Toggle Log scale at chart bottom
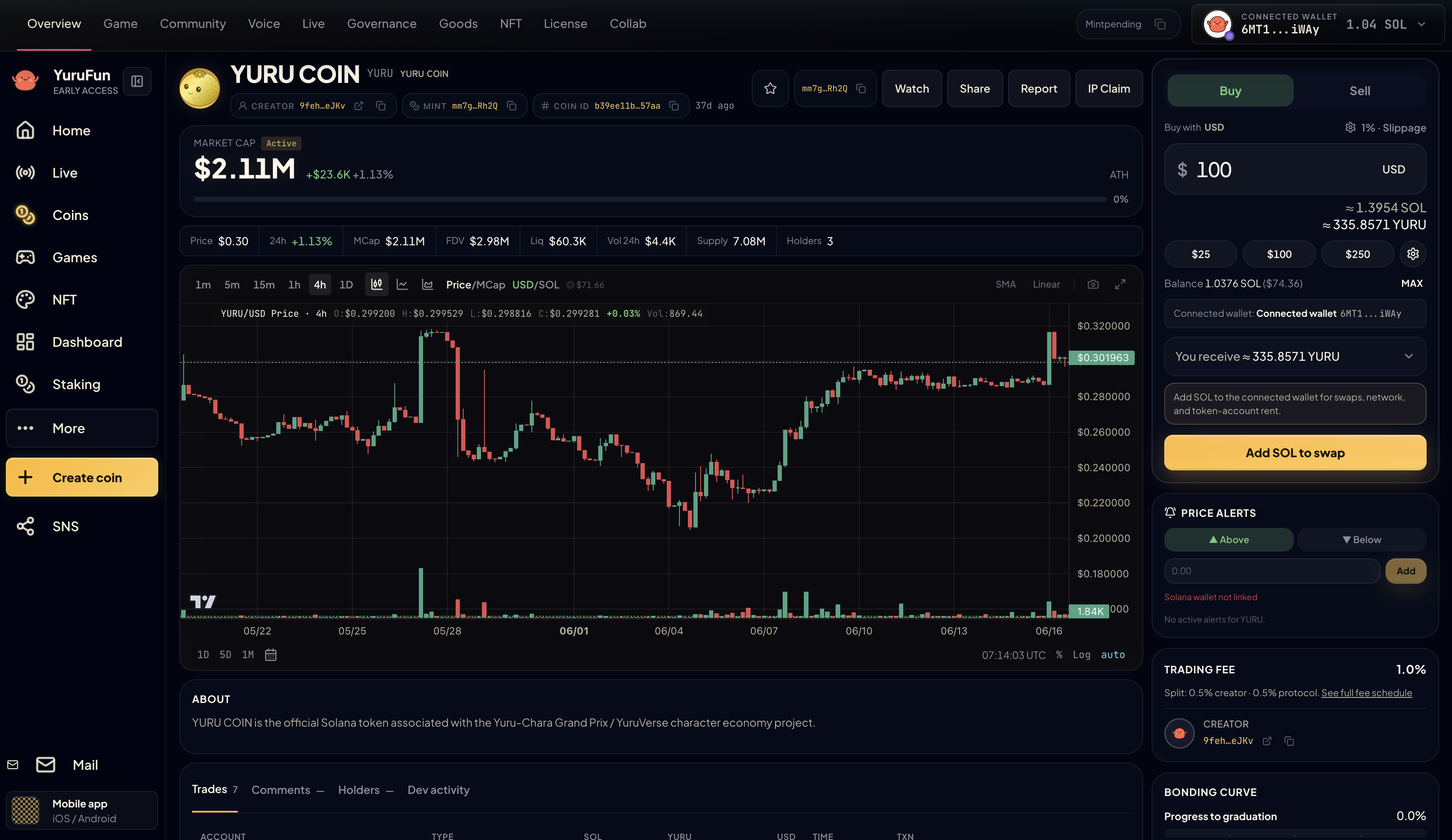The height and width of the screenshot is (840, 1452). coord(1081,655)
